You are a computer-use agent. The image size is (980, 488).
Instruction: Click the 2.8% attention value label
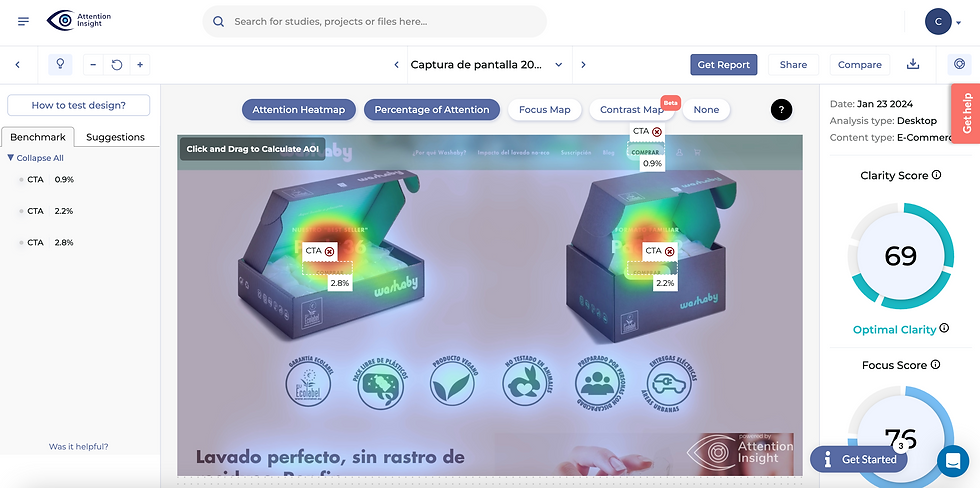339,283
